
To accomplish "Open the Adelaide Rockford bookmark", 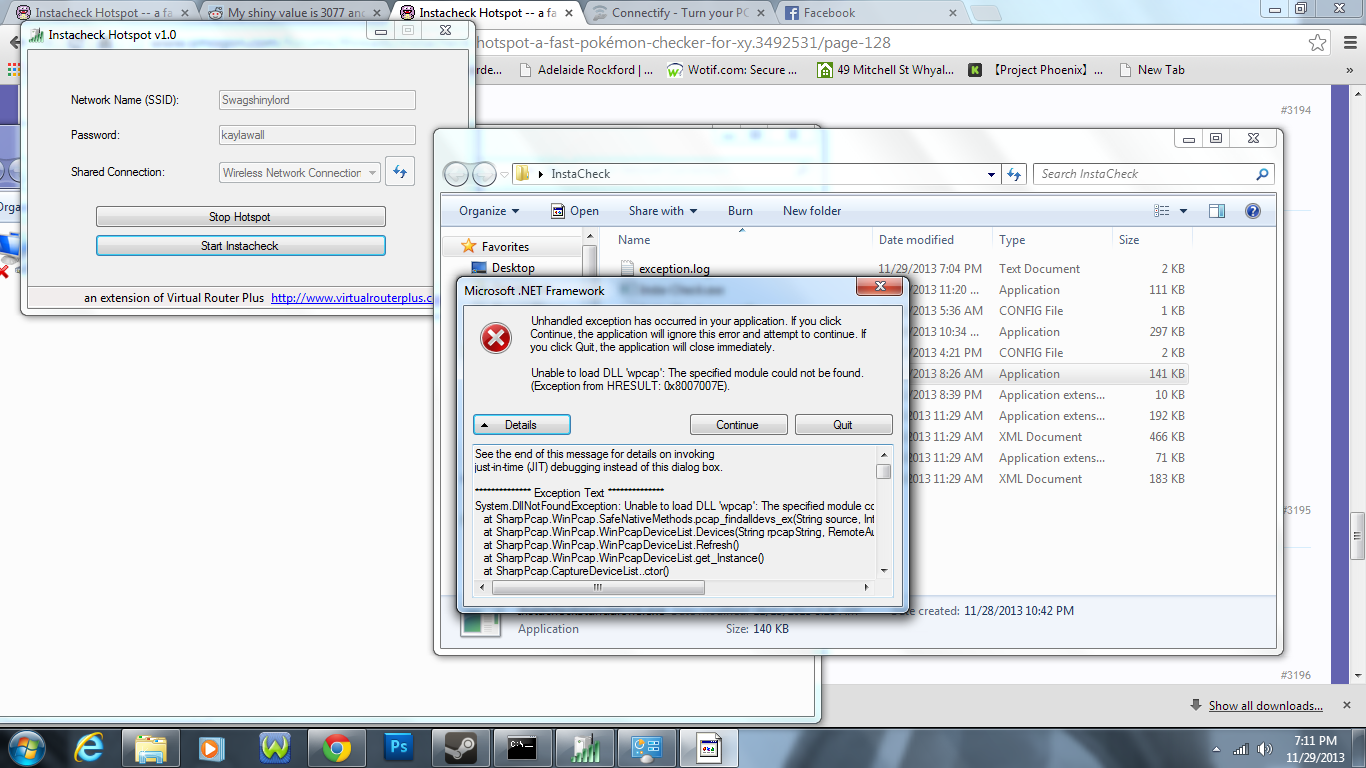I will point(586,70).
